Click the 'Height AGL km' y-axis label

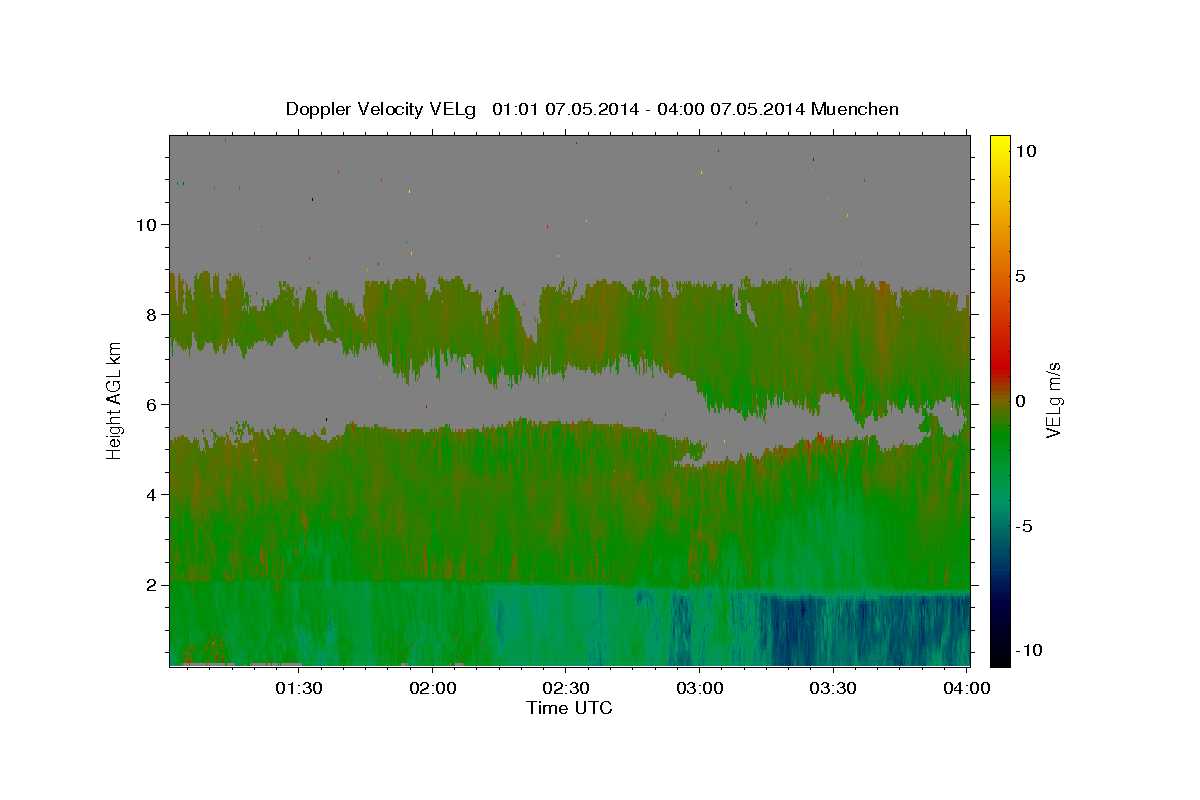(x=115, y=401)
